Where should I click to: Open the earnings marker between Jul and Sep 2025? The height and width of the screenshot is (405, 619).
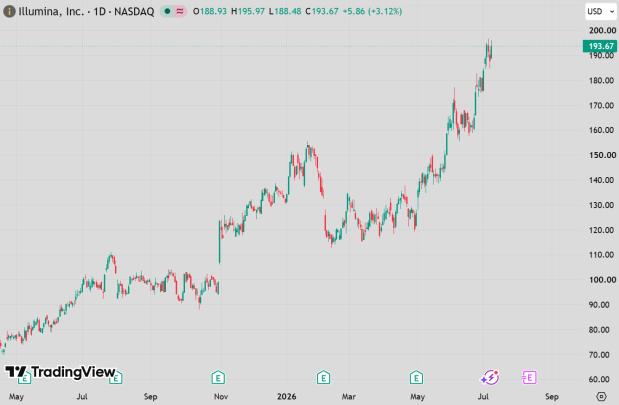(116, 378)
